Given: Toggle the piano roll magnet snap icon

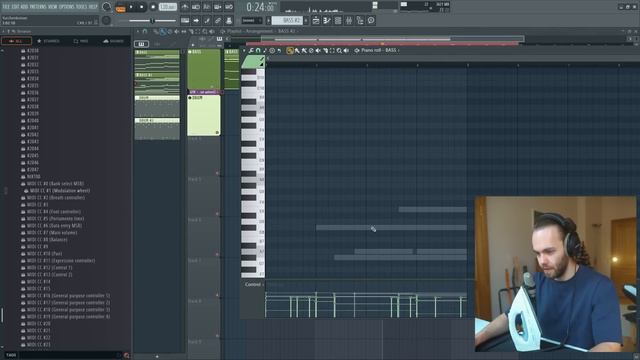Looking at the screenshot, I should coord(258,51).
